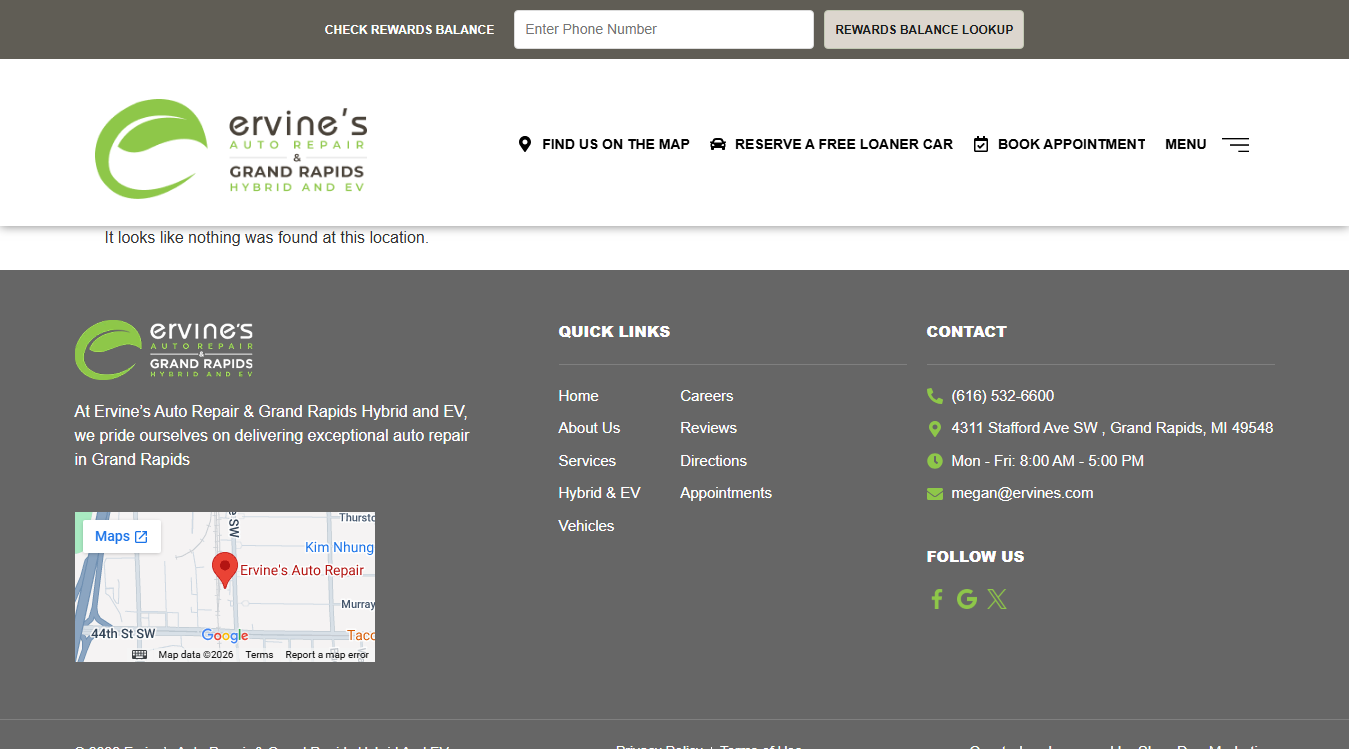Click Rewards Balance Lookup button
The height and width of the screenshot is (749, 1349).
pos(924,29)
